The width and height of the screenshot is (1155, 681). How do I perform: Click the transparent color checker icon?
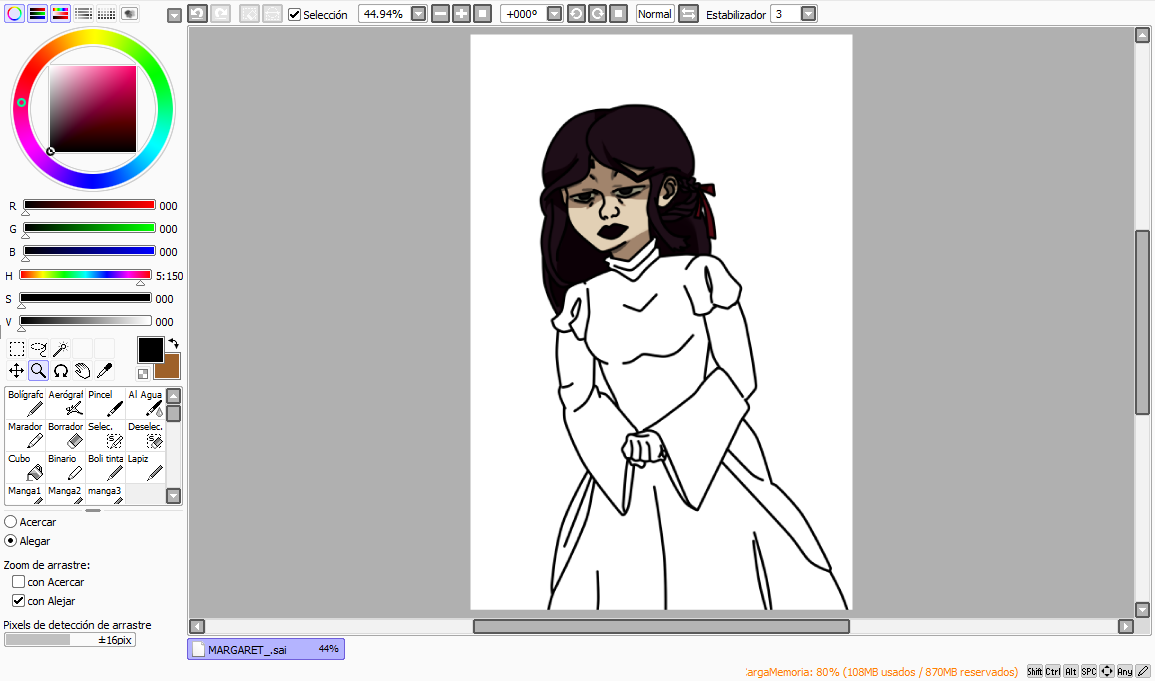[143, 374]
